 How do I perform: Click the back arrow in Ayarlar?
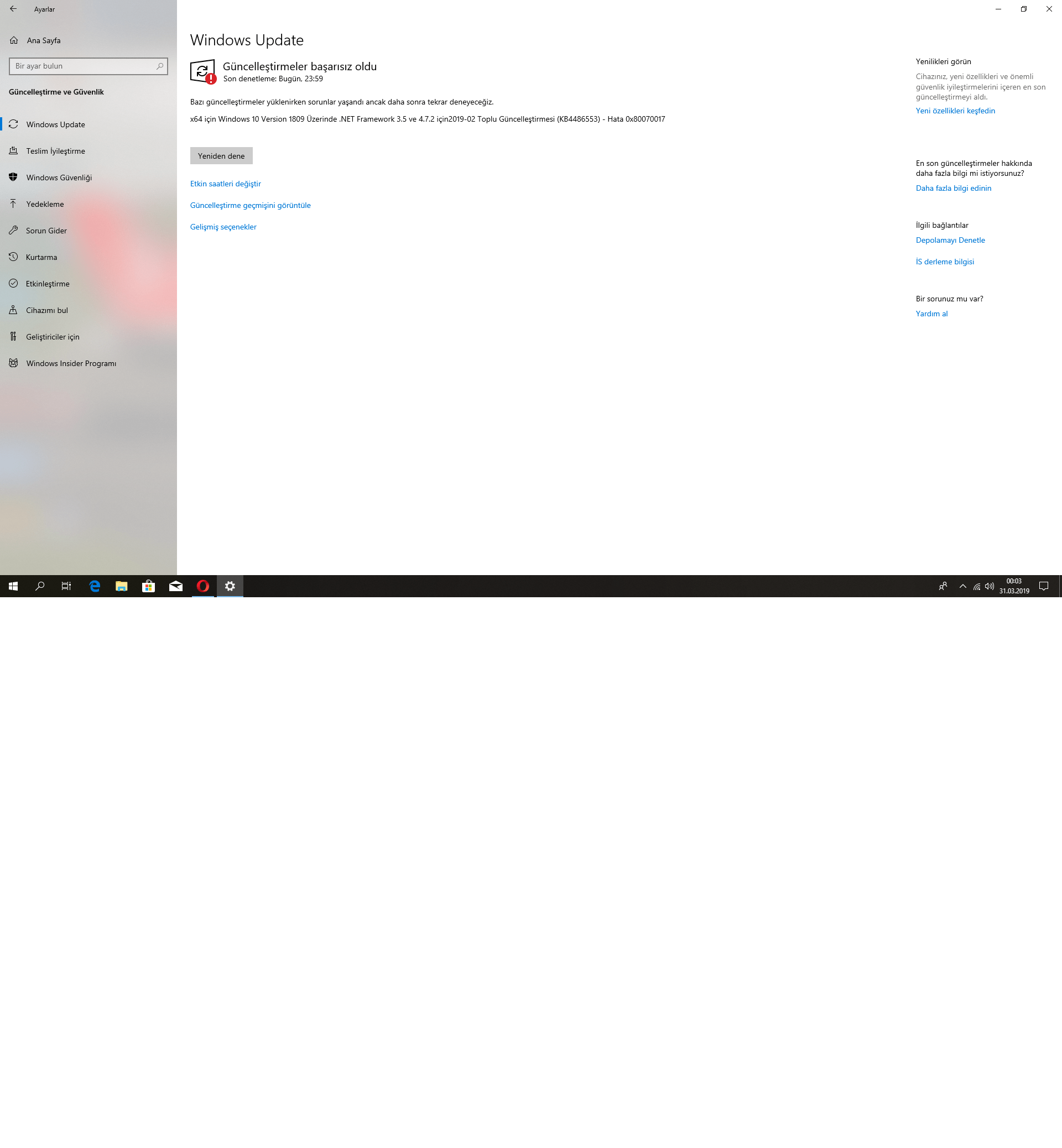click(13, 9)
